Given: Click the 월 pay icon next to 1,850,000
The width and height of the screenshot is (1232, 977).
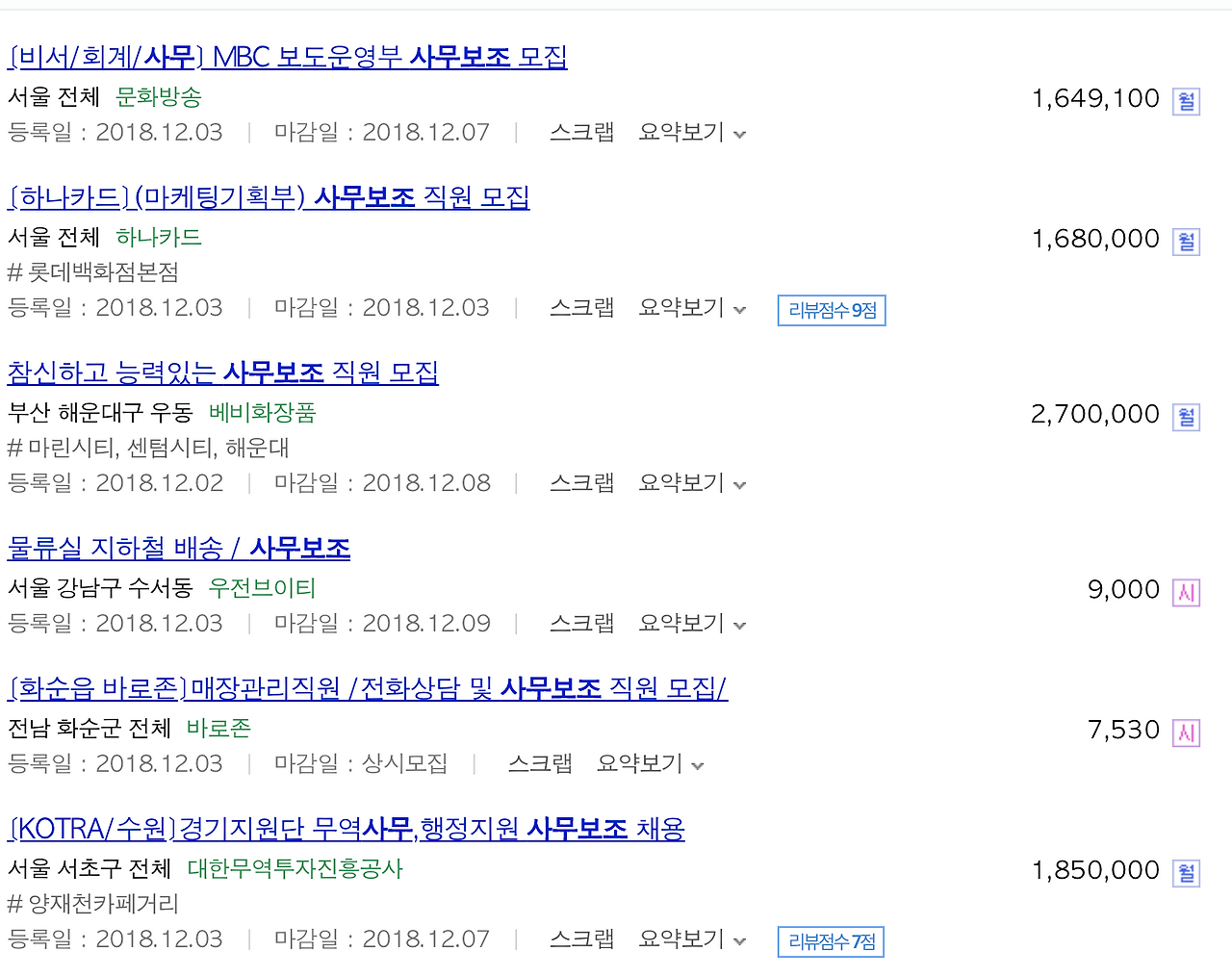Looking at the screenshot, I should tap(1187, 873).
